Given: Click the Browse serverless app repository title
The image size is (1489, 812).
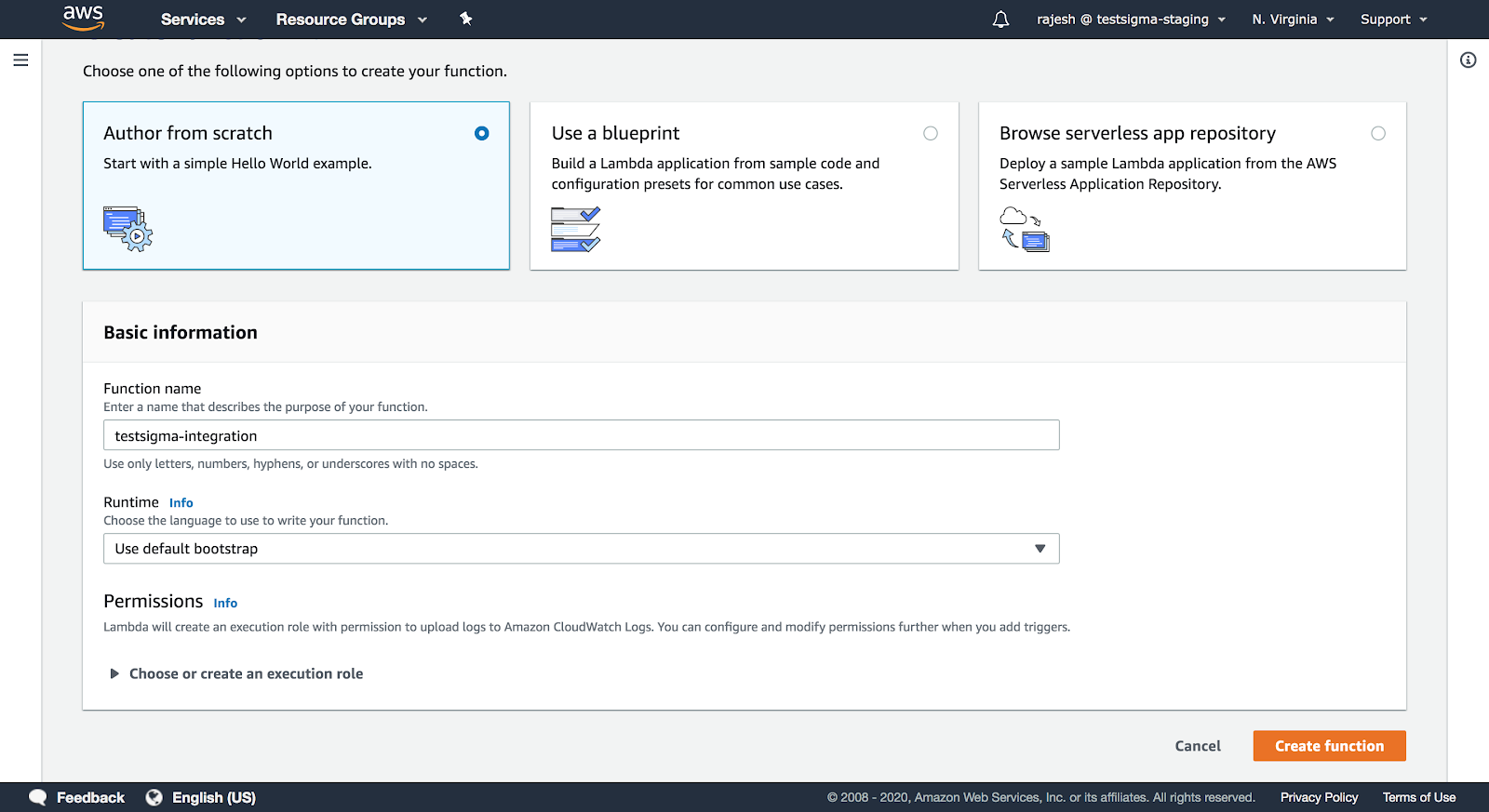Looking at the screenshot, I should point(1137,133).
